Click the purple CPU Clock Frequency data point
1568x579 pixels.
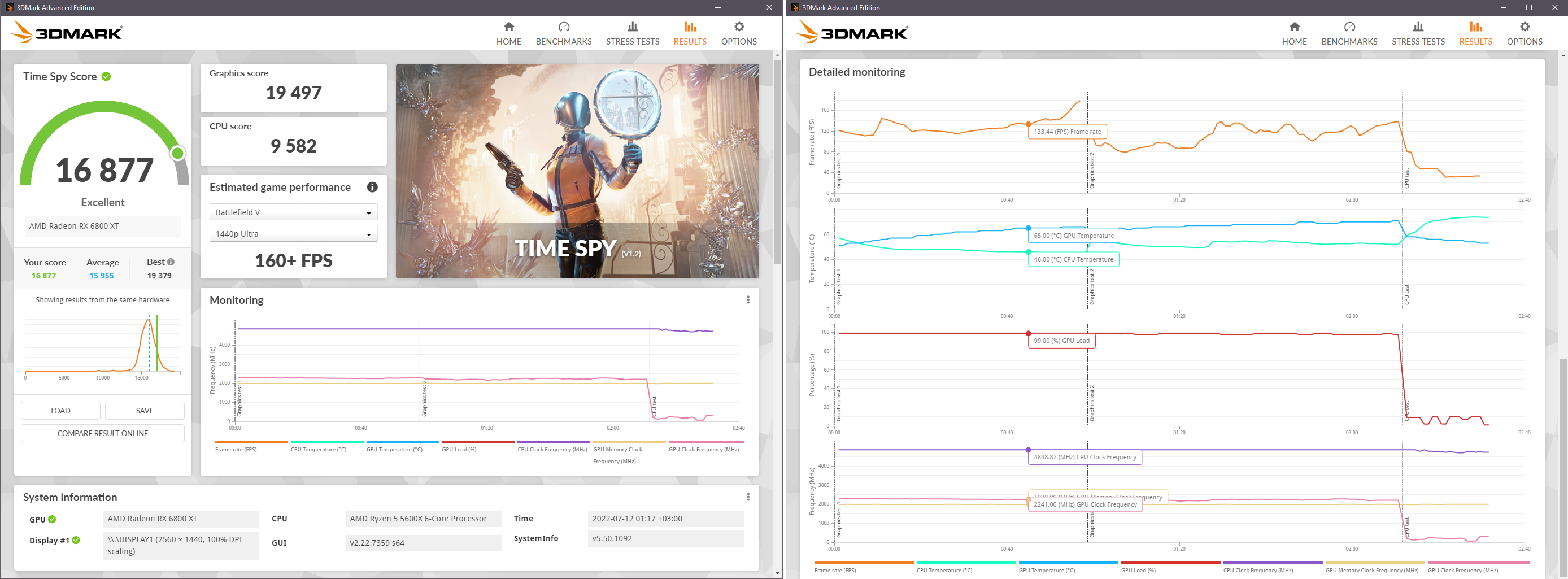[x=1028, y=450]
